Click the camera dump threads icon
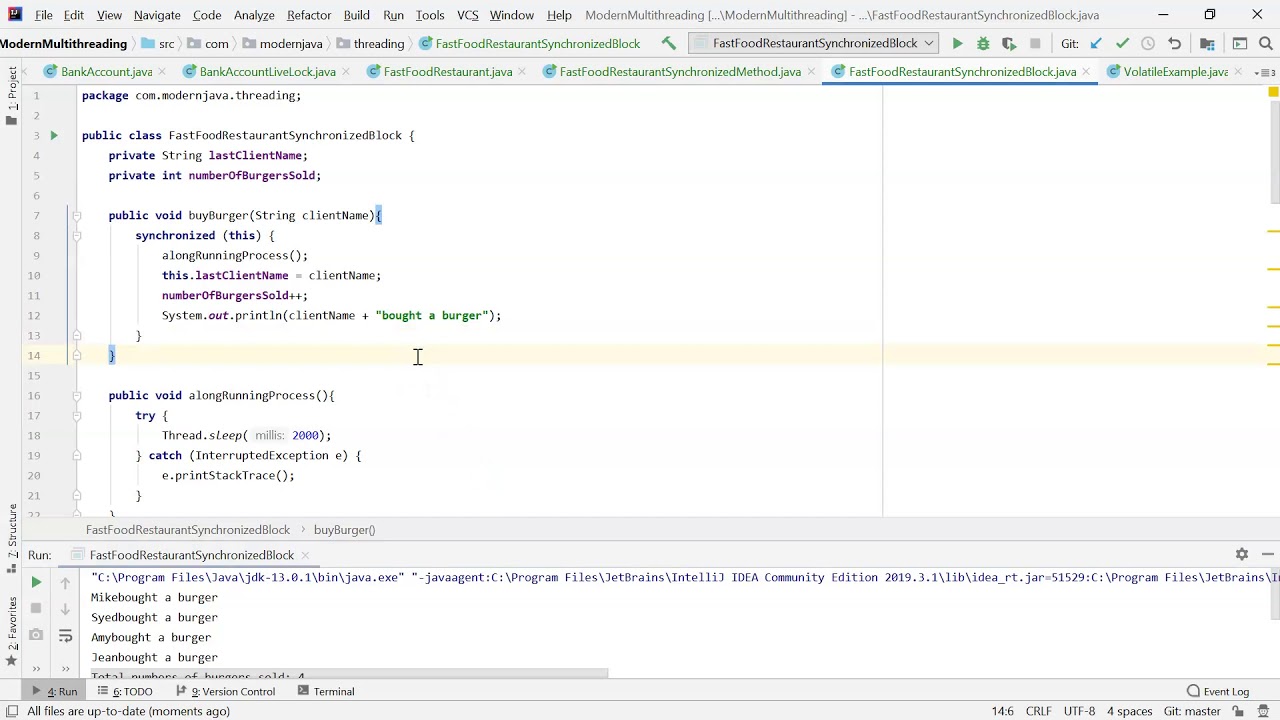Image resolution: width=1280 pixels, height=720 pixels. coord(36,635)
